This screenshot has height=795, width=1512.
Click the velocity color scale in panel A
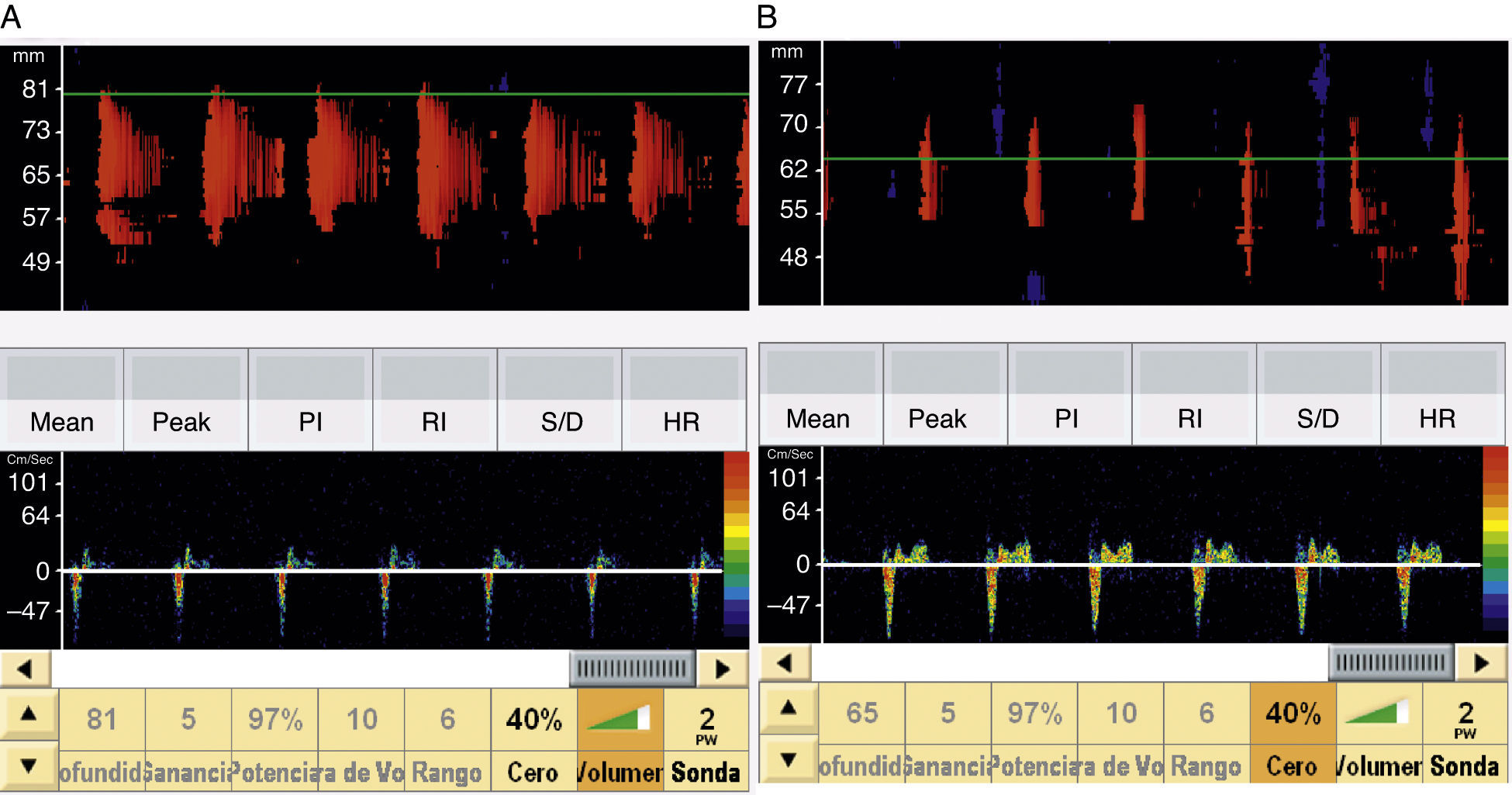[x=736, y=544]
